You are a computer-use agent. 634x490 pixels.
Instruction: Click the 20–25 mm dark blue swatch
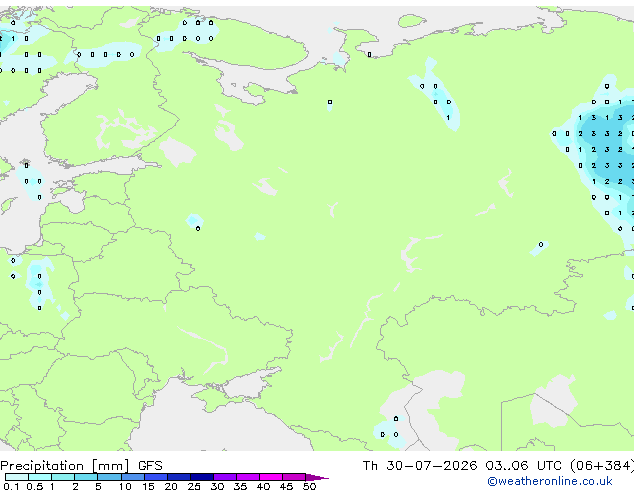pos(179,477)
